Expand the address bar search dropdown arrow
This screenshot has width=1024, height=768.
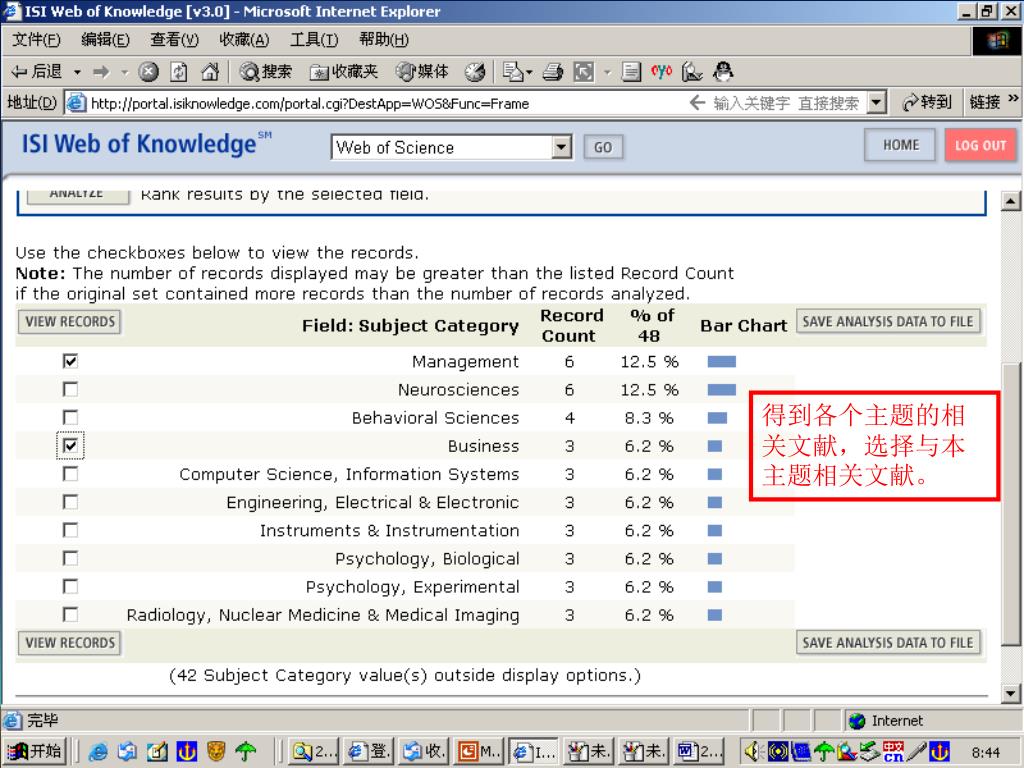pos(876,103)
